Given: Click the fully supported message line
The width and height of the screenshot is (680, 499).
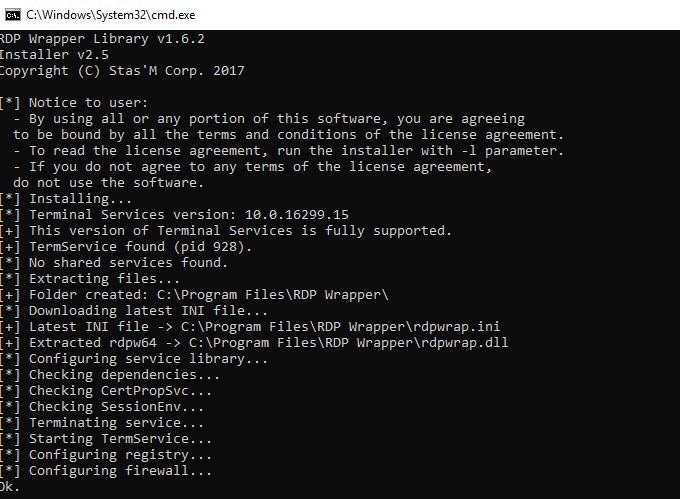Looking at the screenshot, I should click(x=226, y=230).
